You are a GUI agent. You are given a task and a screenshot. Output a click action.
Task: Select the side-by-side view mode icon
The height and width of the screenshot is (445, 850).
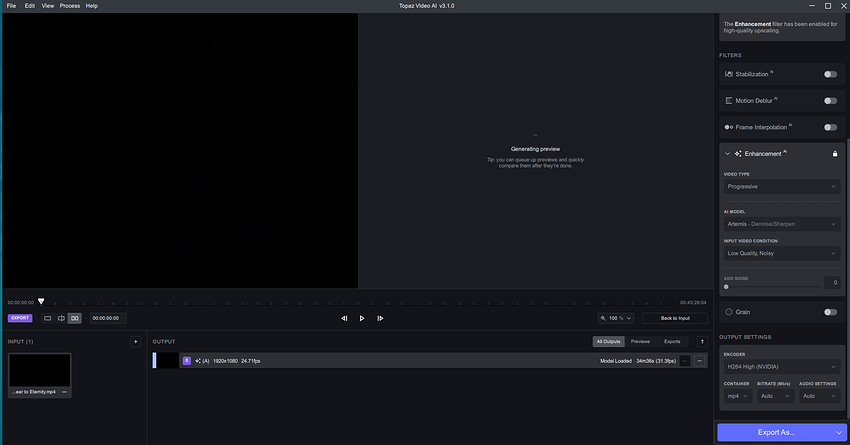pos(75,318)
